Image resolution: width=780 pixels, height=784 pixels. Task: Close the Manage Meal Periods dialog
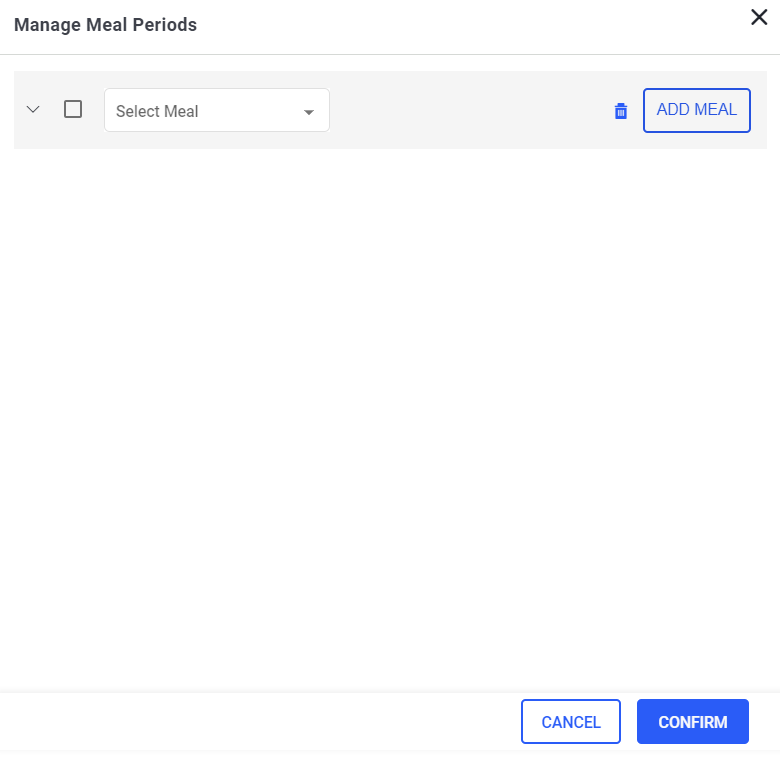point(759,17)
